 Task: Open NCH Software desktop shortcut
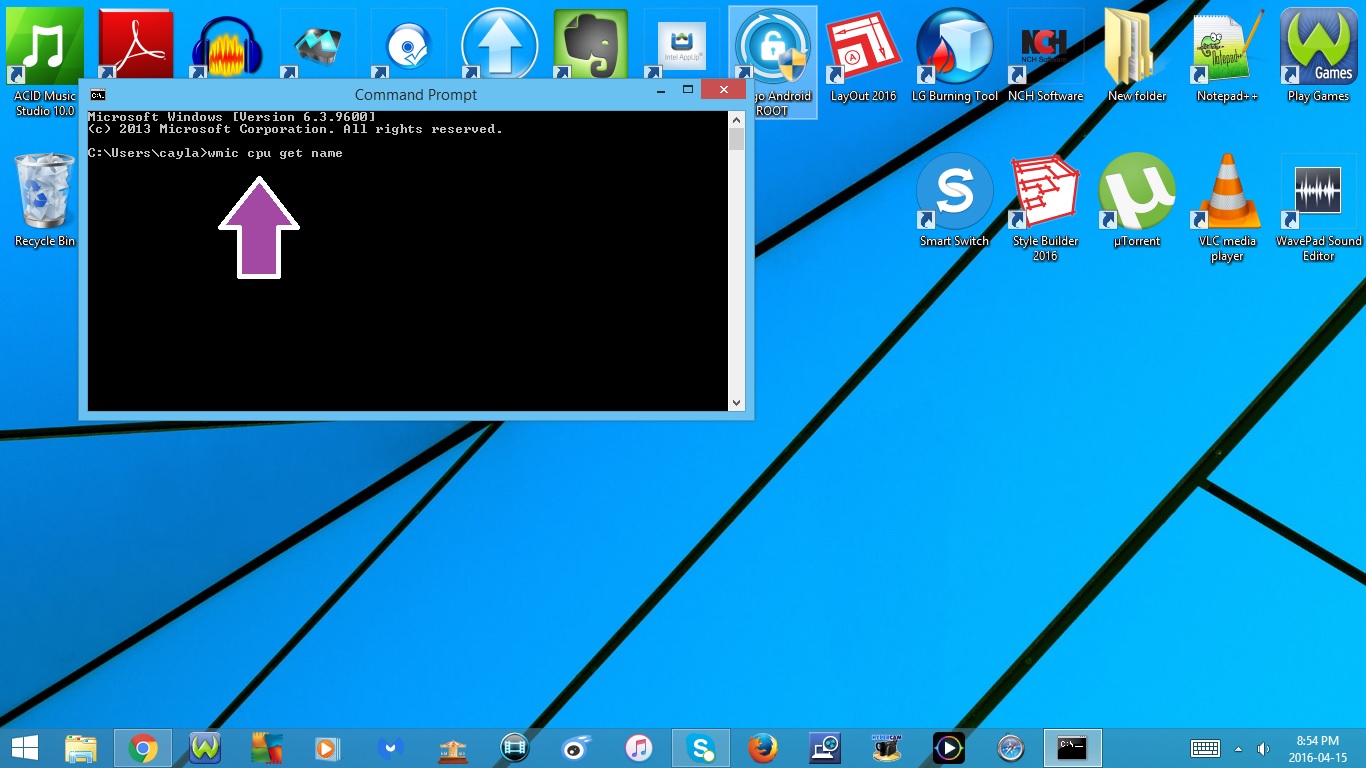1046,55
